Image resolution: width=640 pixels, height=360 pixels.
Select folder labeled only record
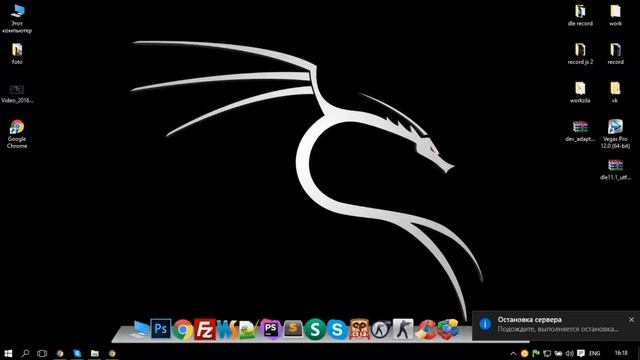(615, 54)
